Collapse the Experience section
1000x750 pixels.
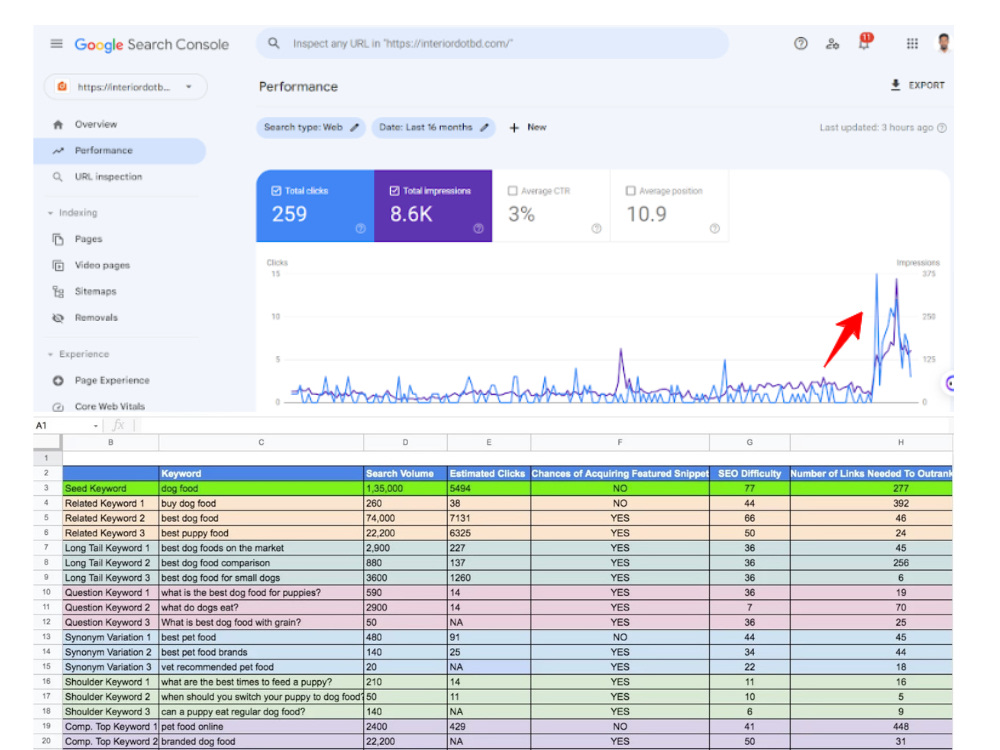(x=50, y=355)
